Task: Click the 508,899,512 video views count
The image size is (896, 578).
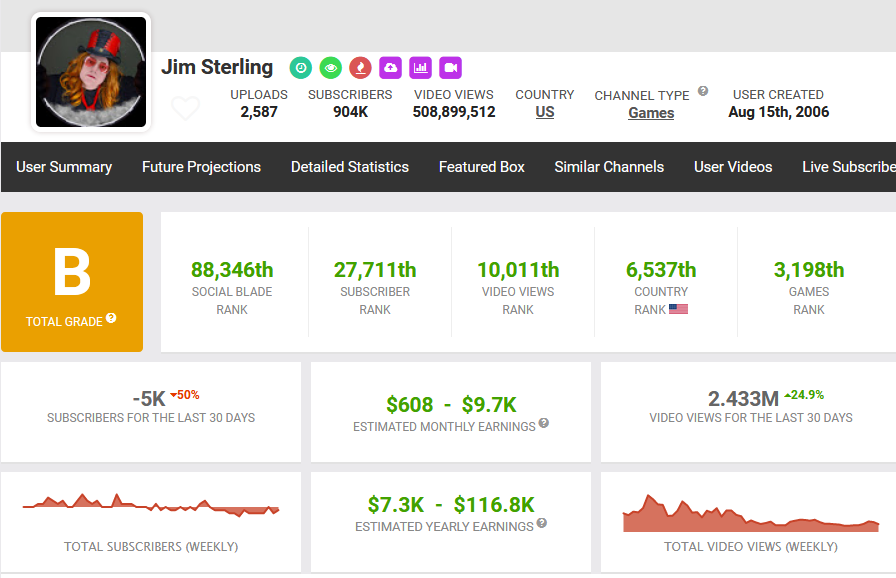Action: click(x=454, y=112)
